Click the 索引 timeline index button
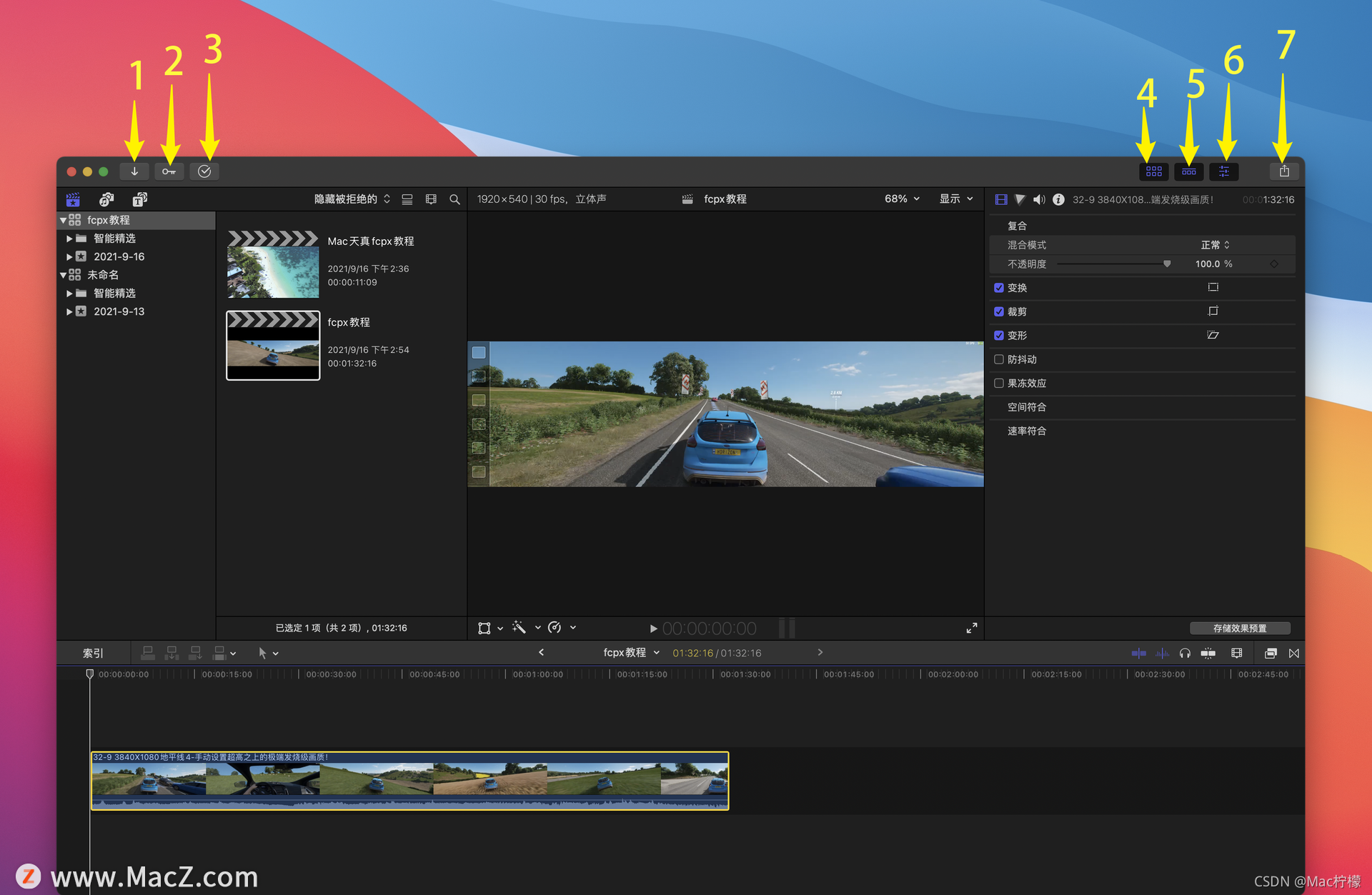 (x=93, y=653)
